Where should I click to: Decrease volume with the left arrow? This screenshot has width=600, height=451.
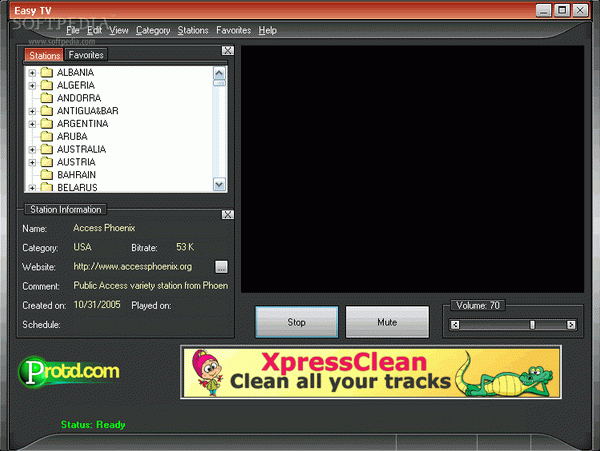pos(455,325)
